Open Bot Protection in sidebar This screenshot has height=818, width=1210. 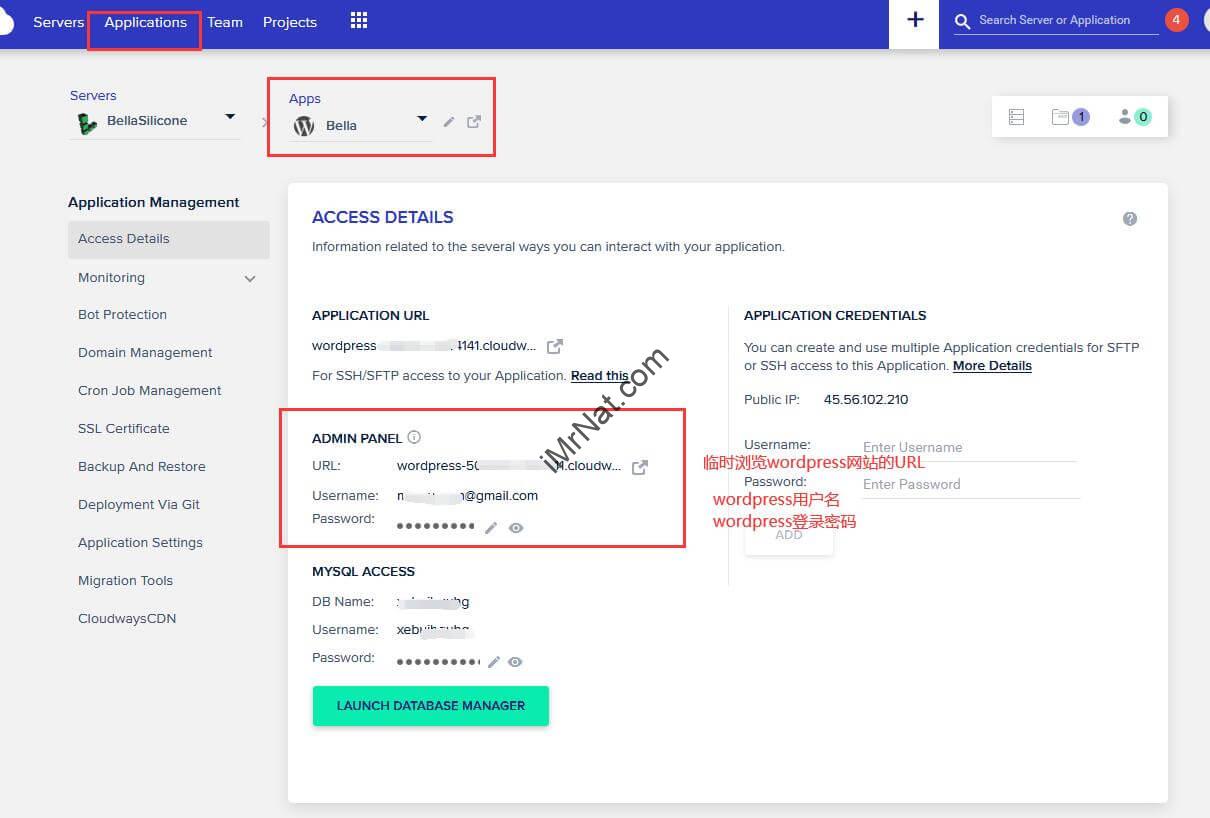[x=122, y=315]
